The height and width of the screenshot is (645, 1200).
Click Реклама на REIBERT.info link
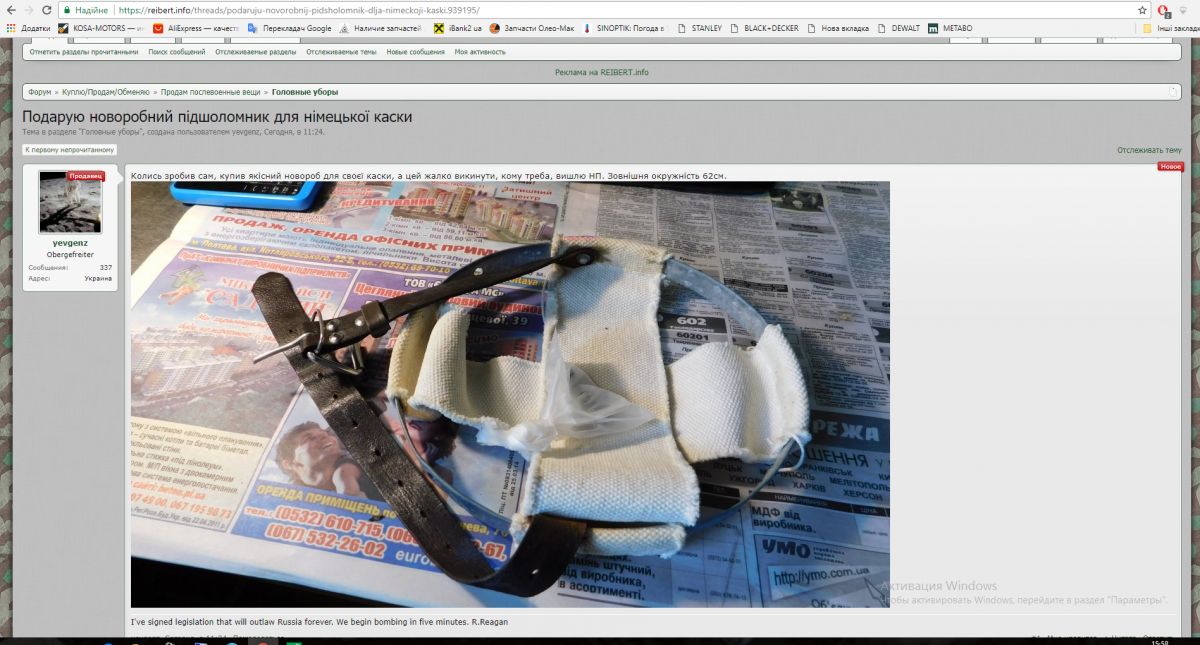(602, 72)
